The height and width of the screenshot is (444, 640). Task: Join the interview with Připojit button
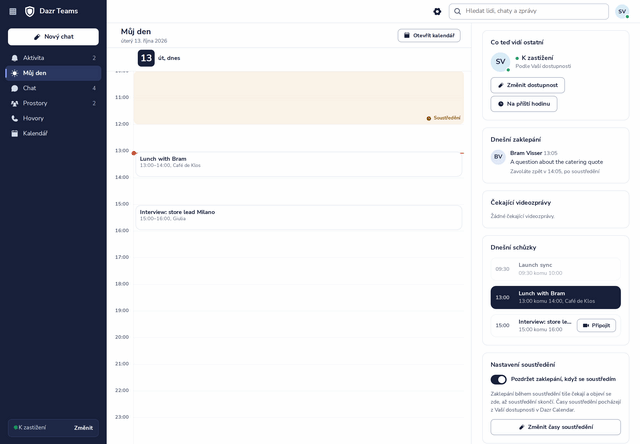click(596, 326)
